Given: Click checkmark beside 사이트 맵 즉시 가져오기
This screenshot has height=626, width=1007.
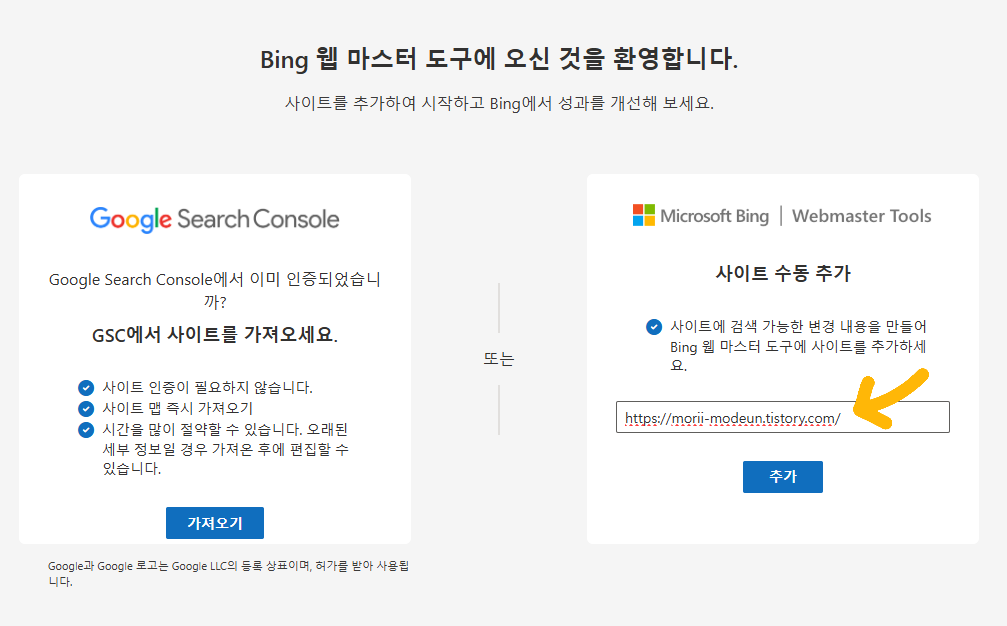Looking at the screenshot, I should coord(86,408).
